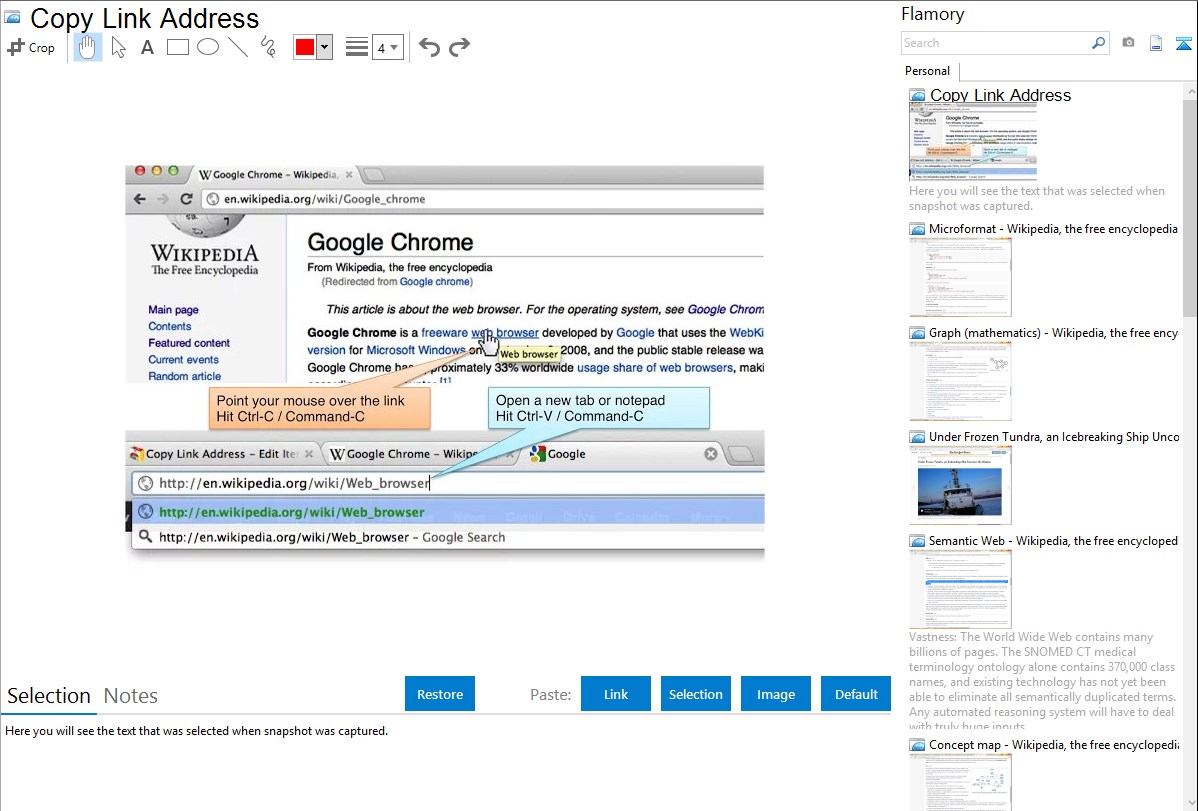Image resolution: width=1198 pixels, height=811 pixels.
Task: Switch to the Selection tab
Action: coord(49,696)
